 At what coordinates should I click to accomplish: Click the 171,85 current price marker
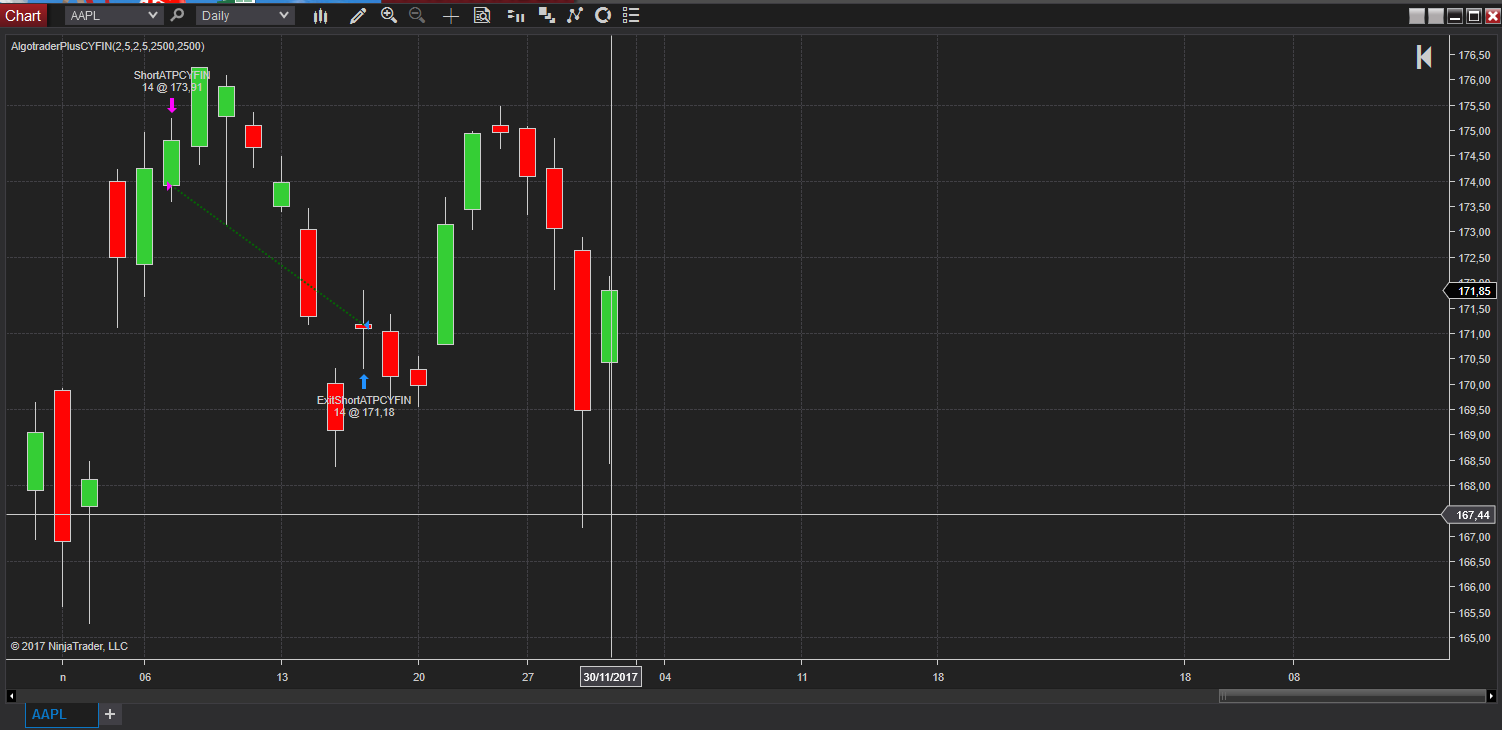(x=1469, y=291)
